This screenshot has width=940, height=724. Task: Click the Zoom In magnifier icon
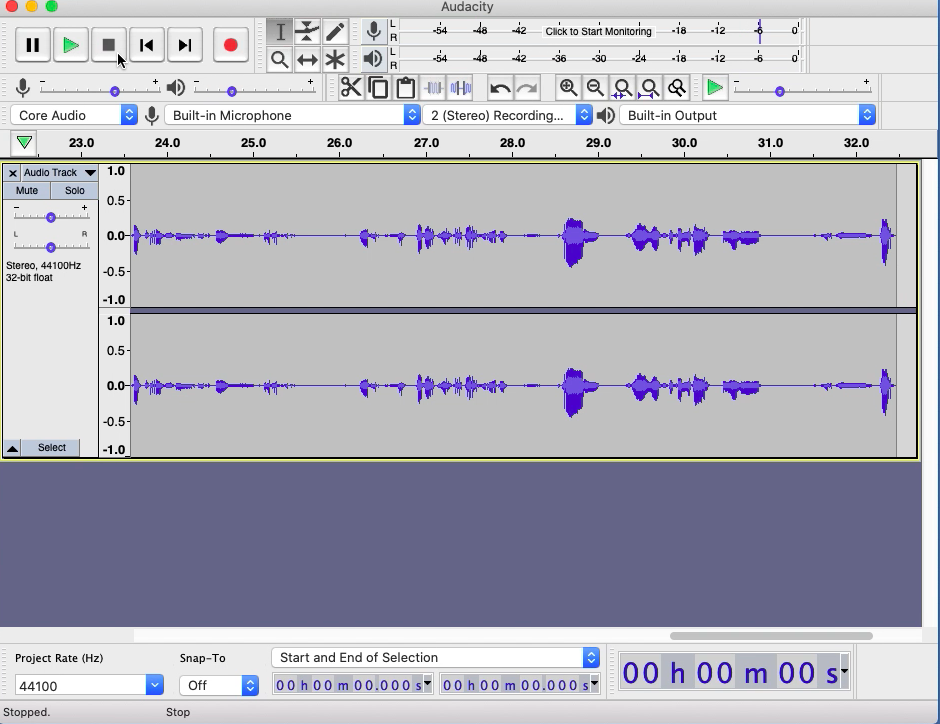click(568, 87)
